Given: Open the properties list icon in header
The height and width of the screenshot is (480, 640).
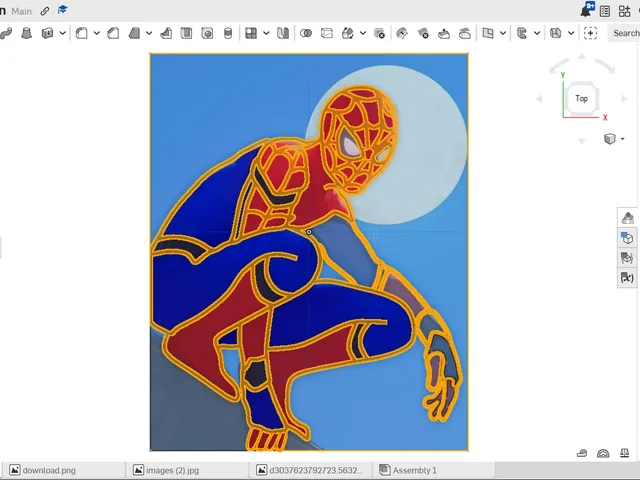Looking at the screenshot, I should coord(605,11).
